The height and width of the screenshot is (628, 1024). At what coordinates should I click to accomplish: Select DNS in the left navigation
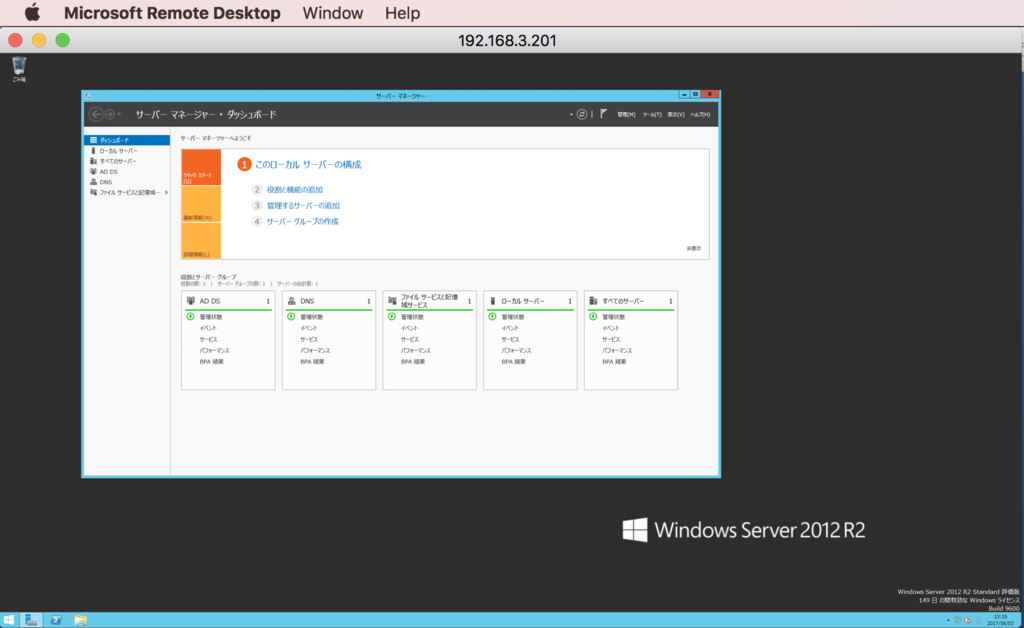click(127, 182)
